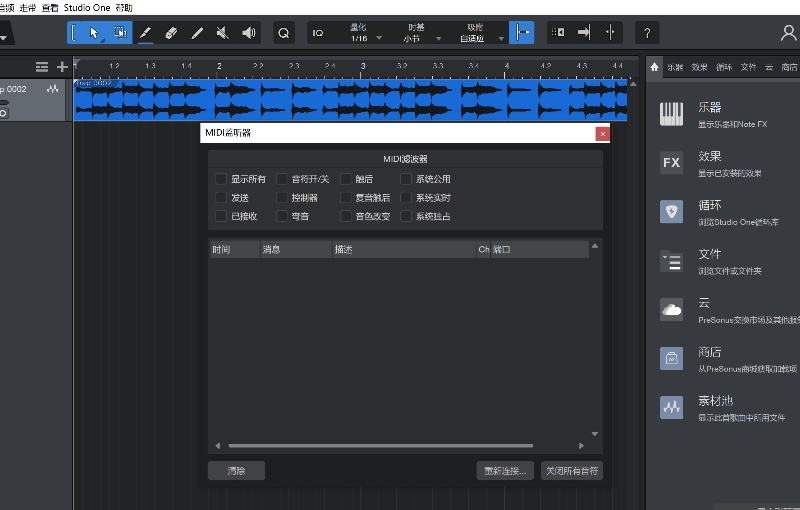Click the IQ input quantize button
The height and width of the screenshot is (510, 800).
(318, 33)
